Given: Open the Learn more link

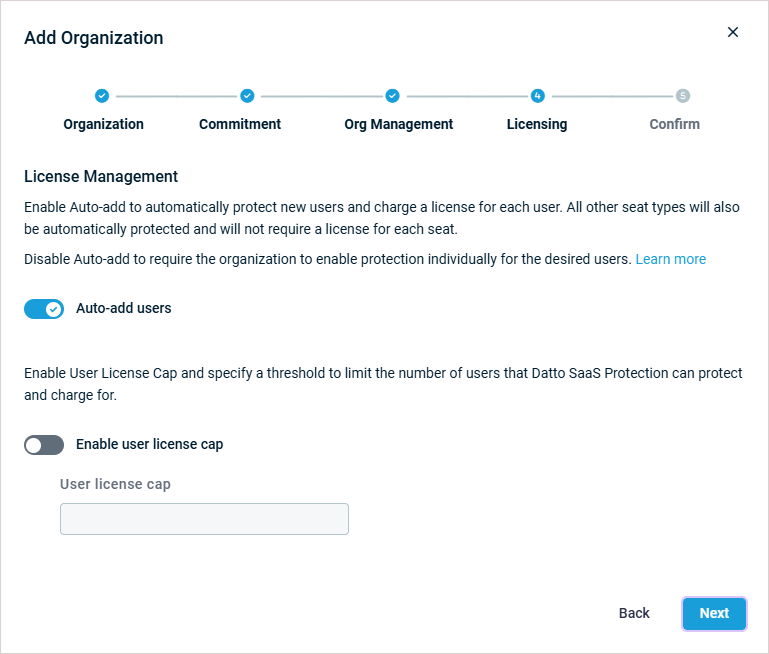Looking at the screenshot, I should point(670,259).
